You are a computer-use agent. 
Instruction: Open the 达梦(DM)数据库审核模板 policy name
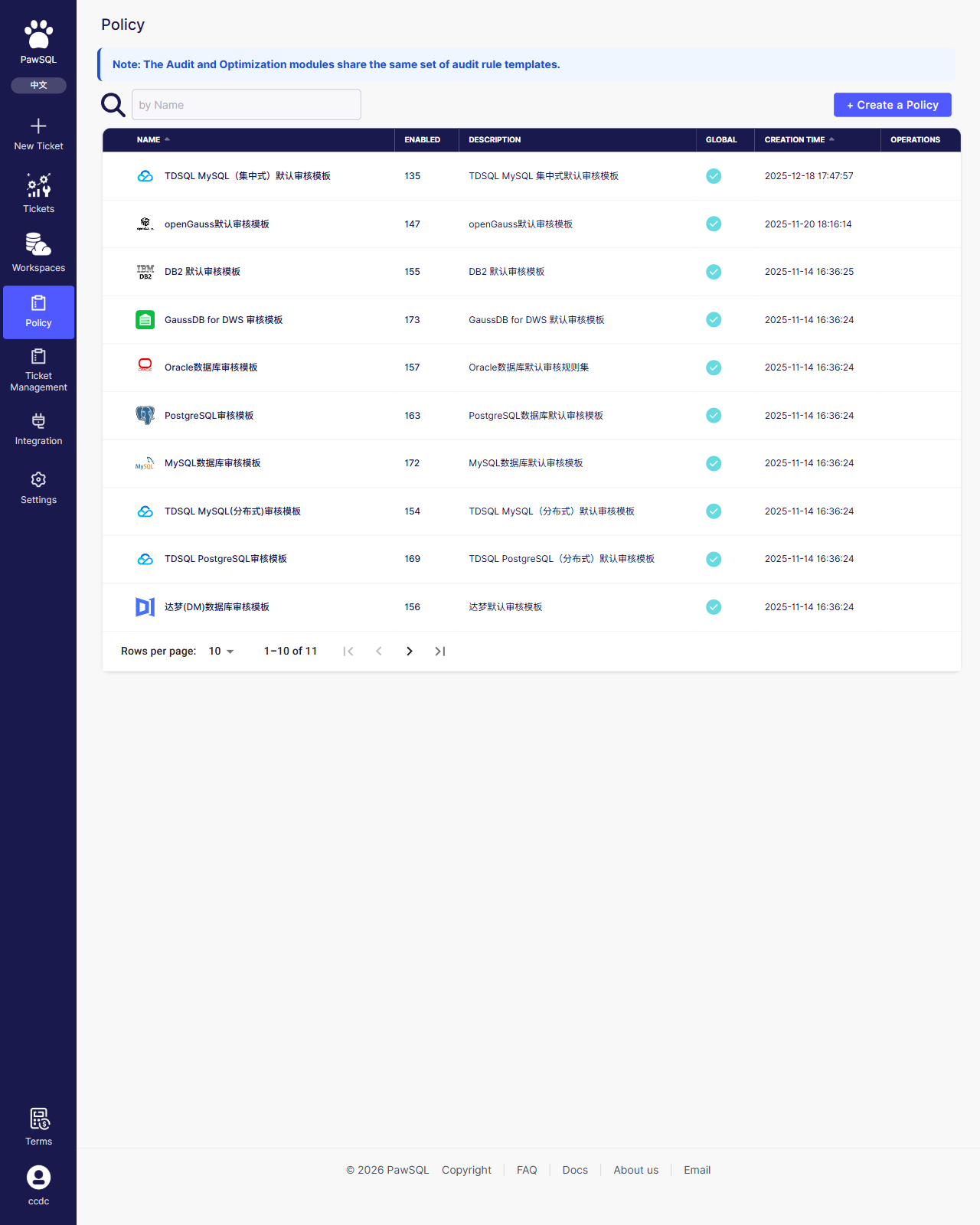[x=217, y=607]
